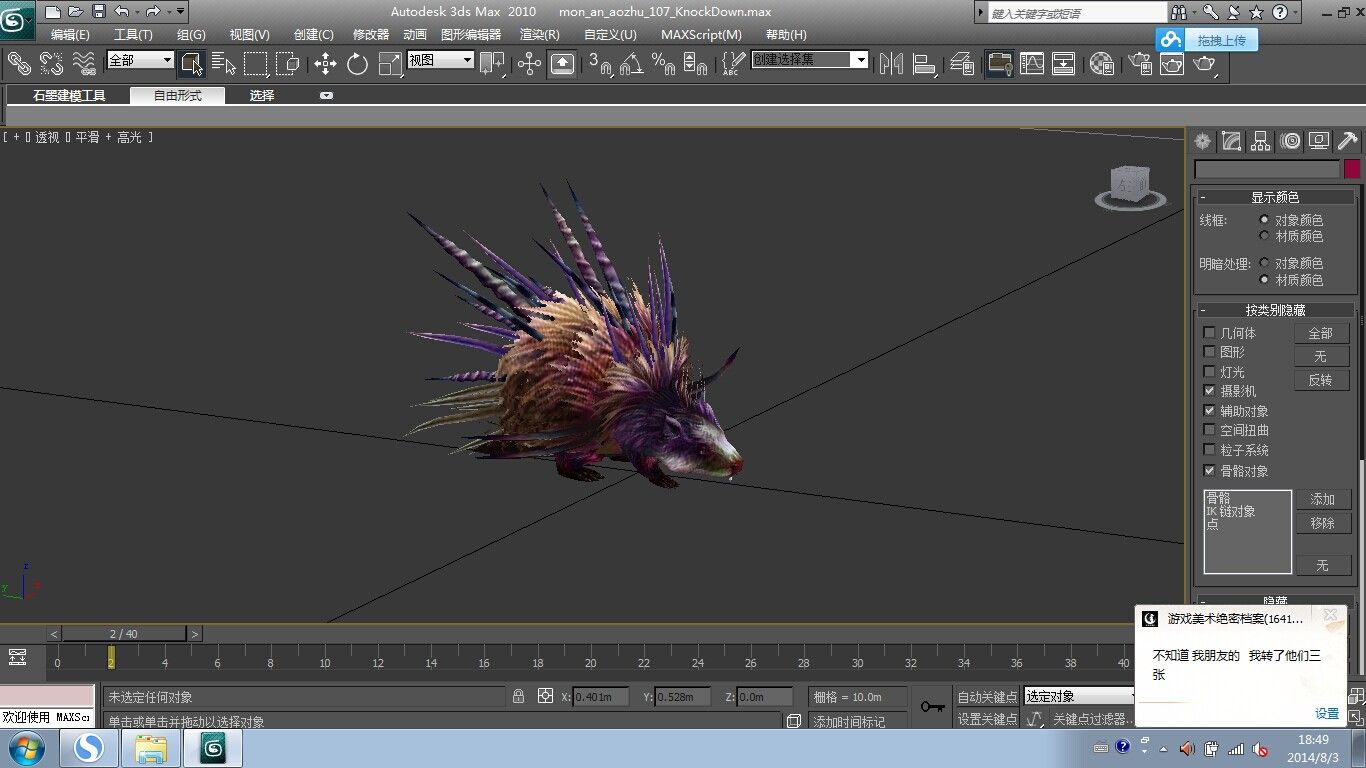Click the Mirror tool icon
The height and width of the screenshot is (768, 1366).
891,64
